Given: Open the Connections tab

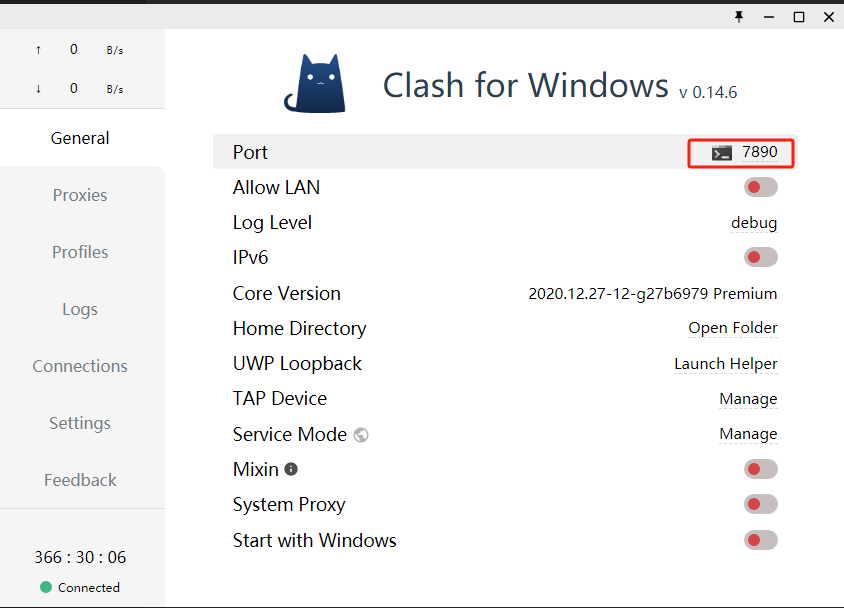Looking at the screenshot, I should (80, 366).
